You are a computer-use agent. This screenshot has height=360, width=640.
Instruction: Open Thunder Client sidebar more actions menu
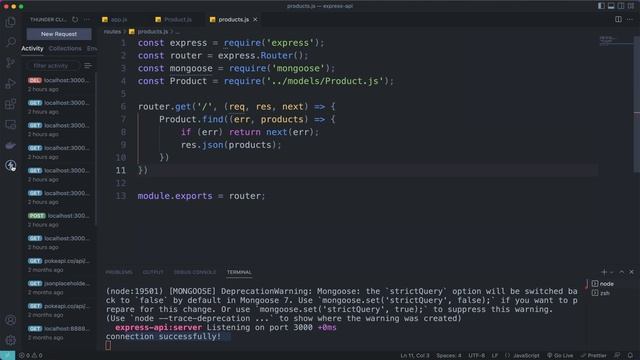(87, 19)
